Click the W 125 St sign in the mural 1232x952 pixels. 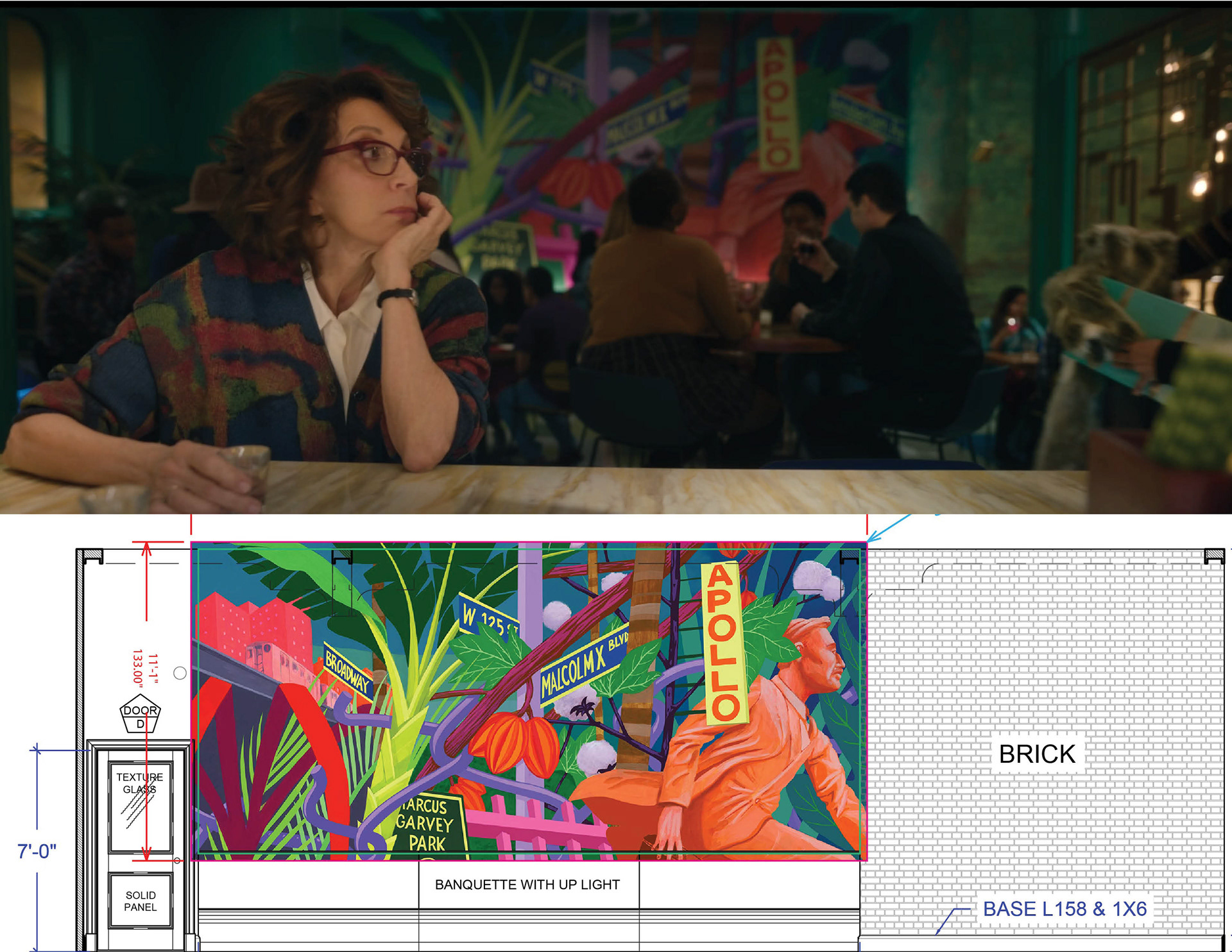[x=489, y=617]
